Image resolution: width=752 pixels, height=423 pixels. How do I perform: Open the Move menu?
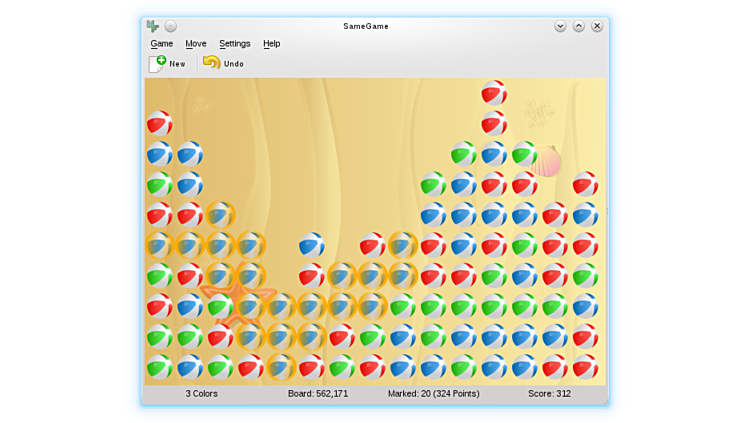point(196,44)
